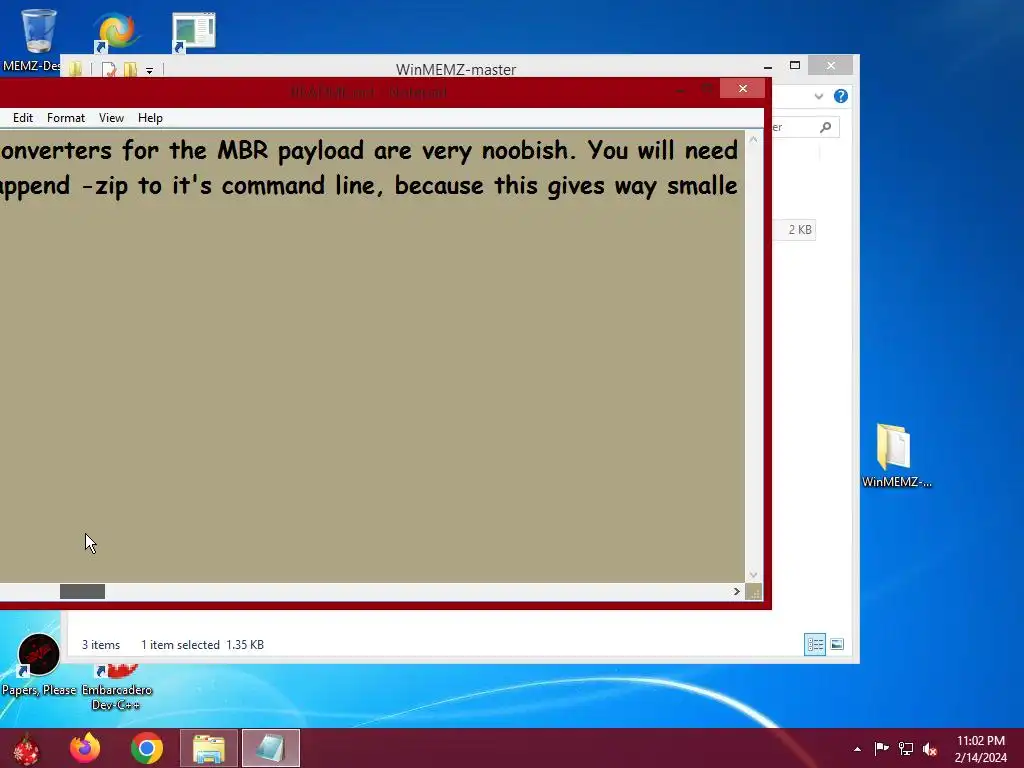This screenshot has width=1024, height=768.
Task: Expand the ribbon chevron in WinMEMZ-master window
Action: (819, 97)
